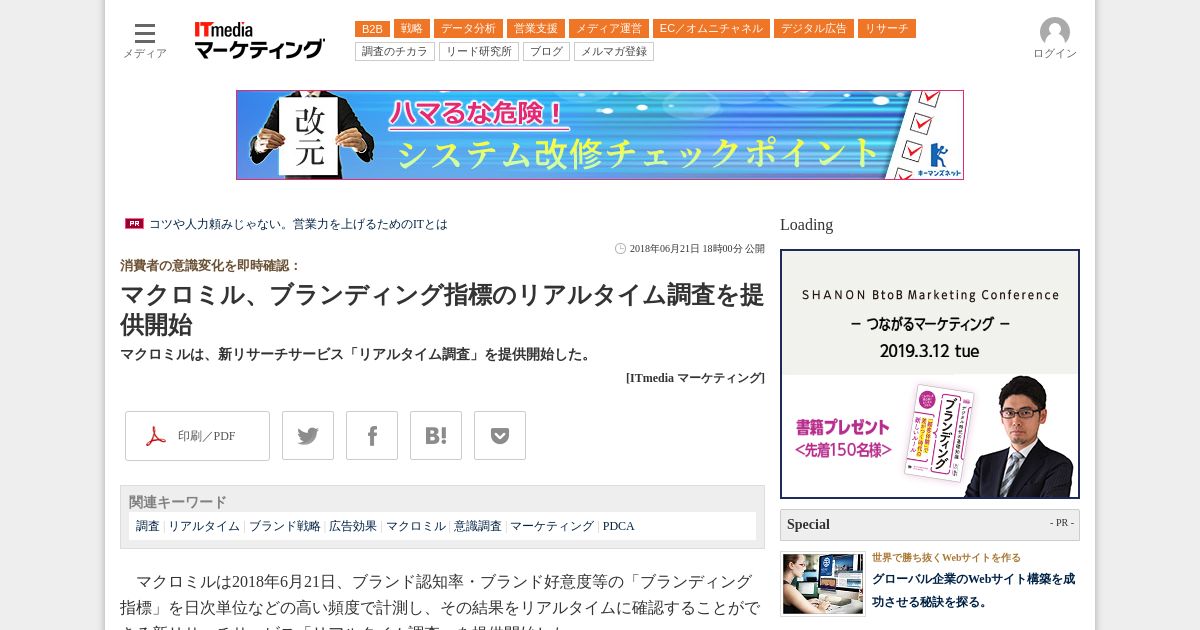The height and width of the screenshot is (630, 1200).
Task: Select the PDCA keyword
Action: coord(619,526)
